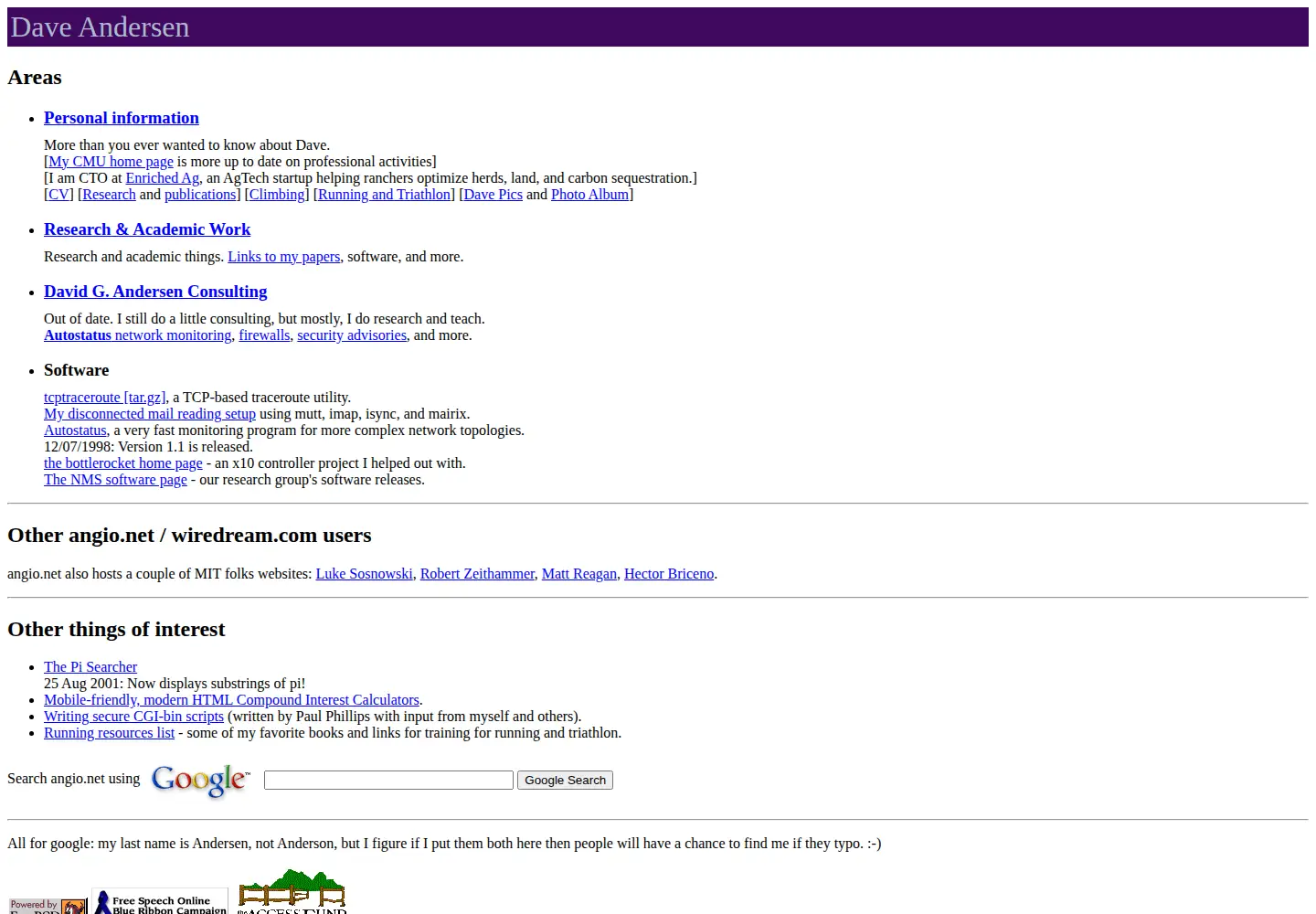Viewport: 1316px width, 914px height.
Task: Click the Powered by FreeBSD badge
Action: tap(48, 906)
